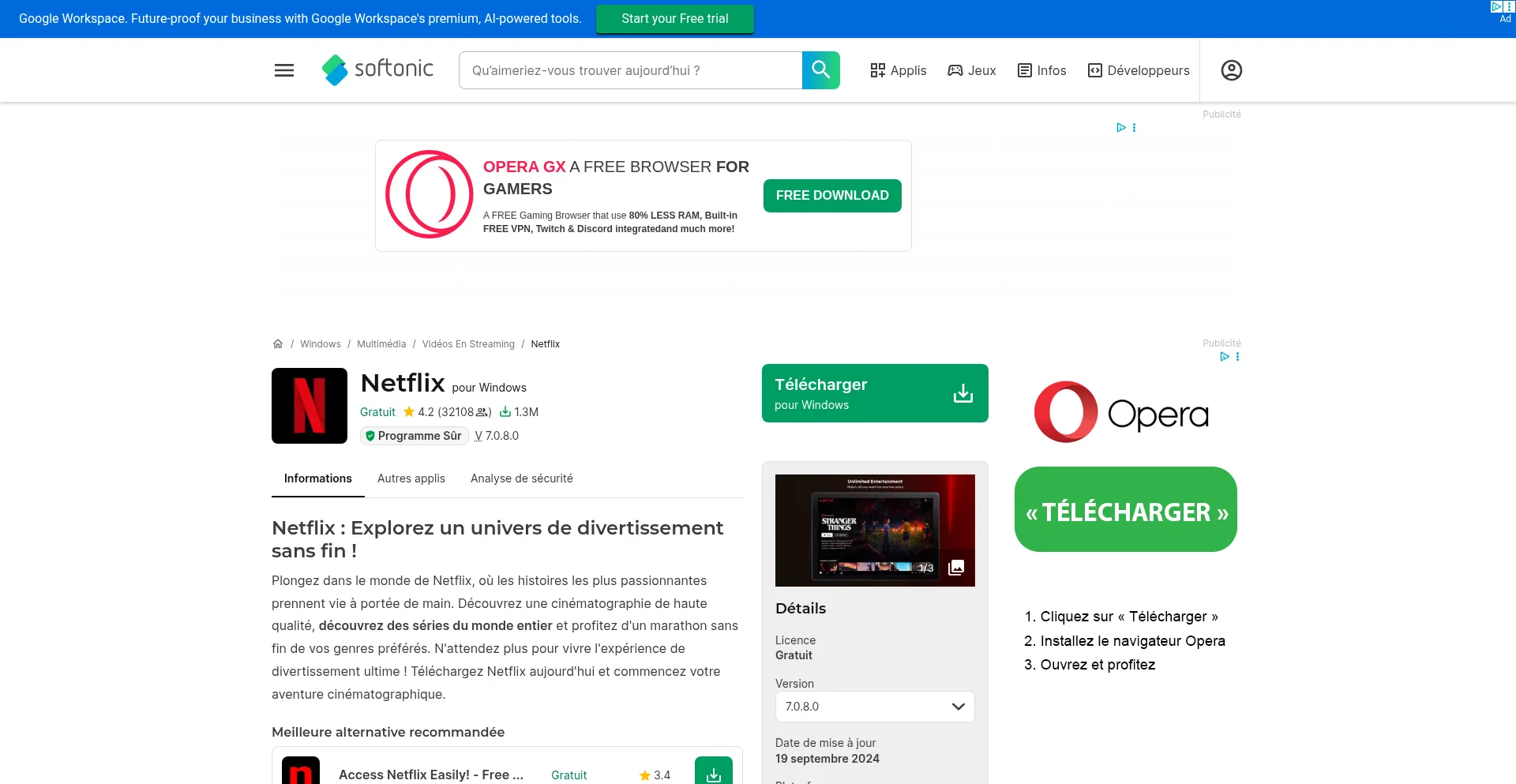Click the Google Workspace ad banner text
The width and height of the screenshot is (1516, 784).
tap(300, 19)
